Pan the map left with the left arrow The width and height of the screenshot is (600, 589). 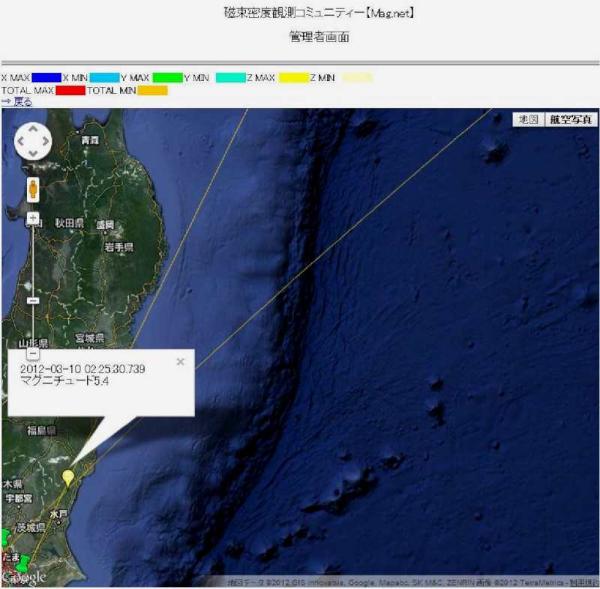pos(21,141)
